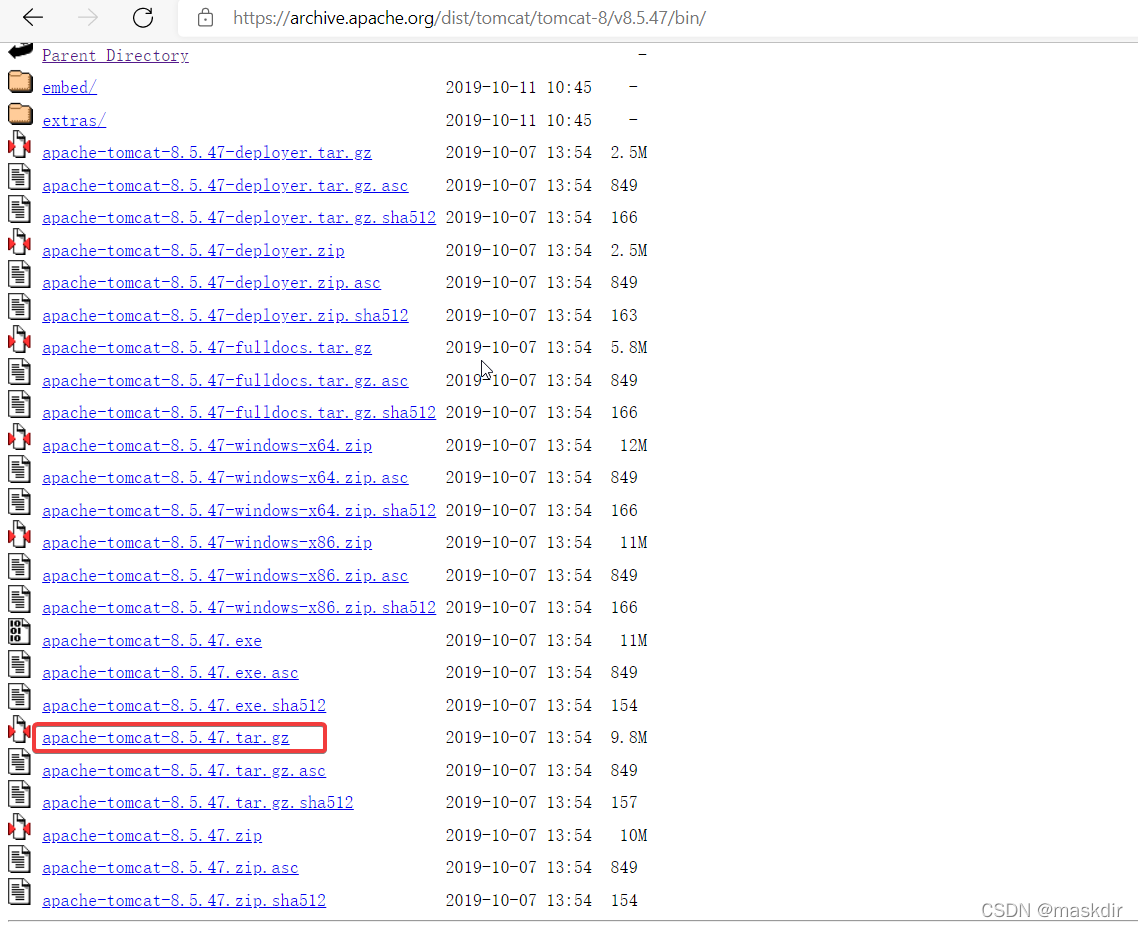This screenshot has height=927, width=1138.
Task: Click the 12M size of windows-x64.zip
Action: pos(633,445)
